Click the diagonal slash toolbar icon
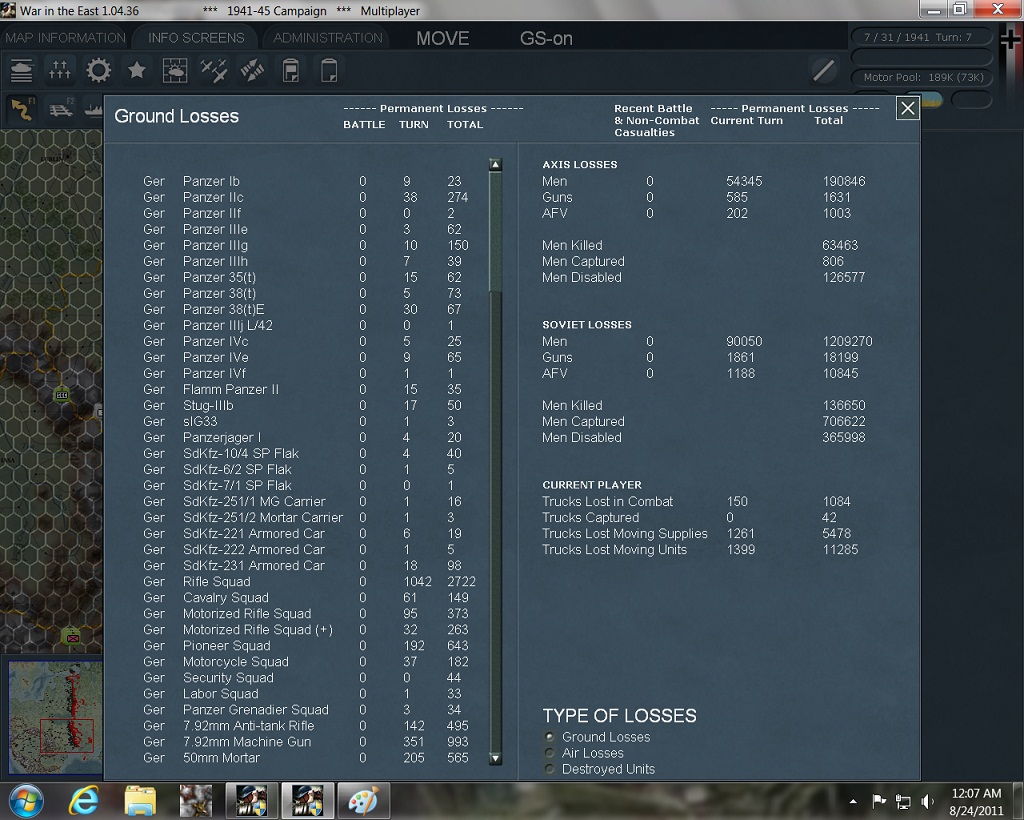Image resolution: width=1024 pixels, height=820 pixels. pos(824,70)
